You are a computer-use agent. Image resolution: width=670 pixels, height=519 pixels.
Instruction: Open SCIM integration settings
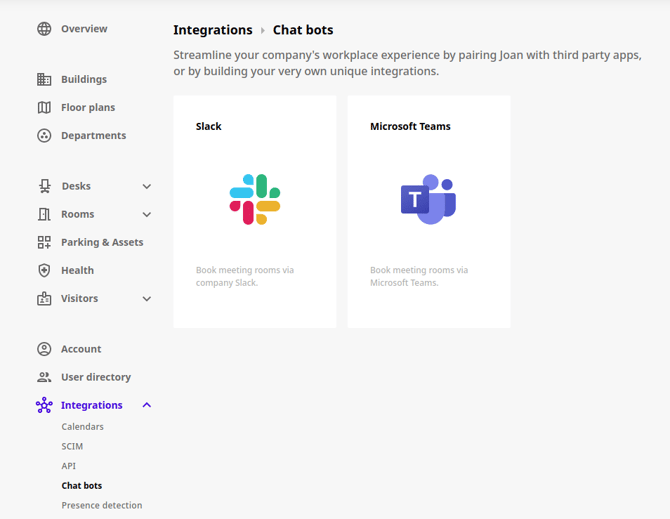pos(72,446)
